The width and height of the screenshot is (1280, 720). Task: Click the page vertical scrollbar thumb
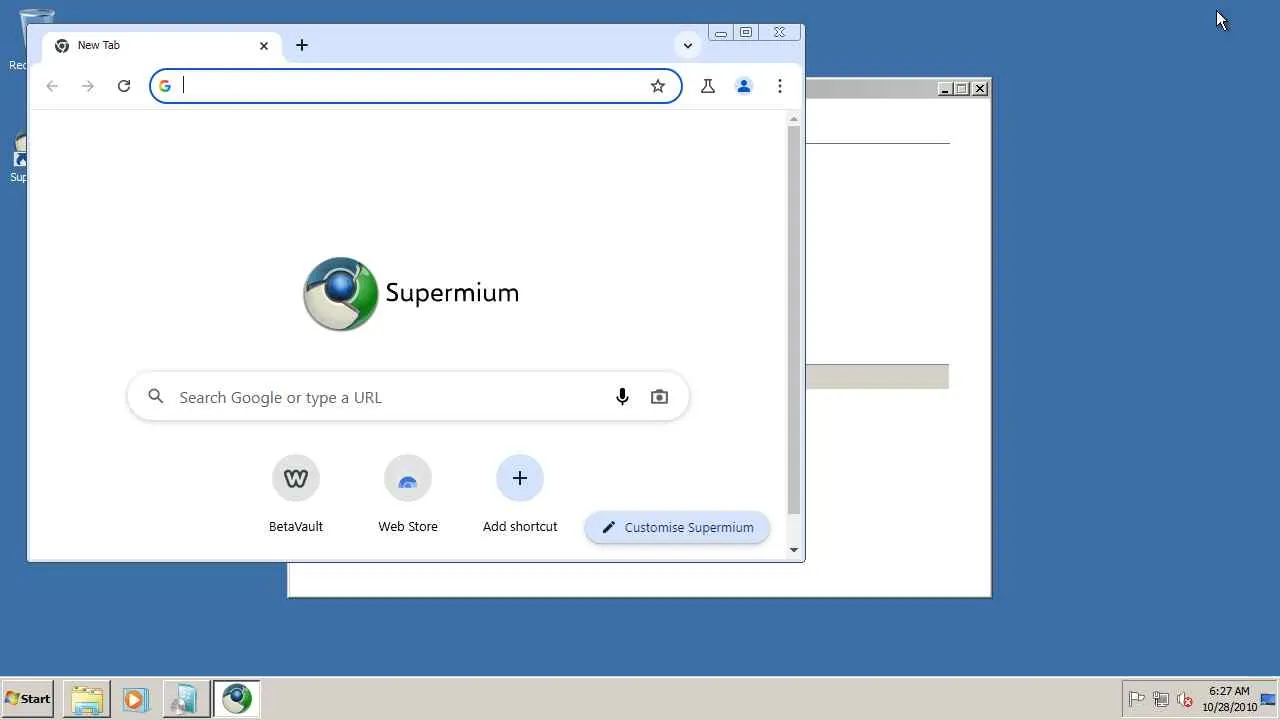click(x=794, y=320)
